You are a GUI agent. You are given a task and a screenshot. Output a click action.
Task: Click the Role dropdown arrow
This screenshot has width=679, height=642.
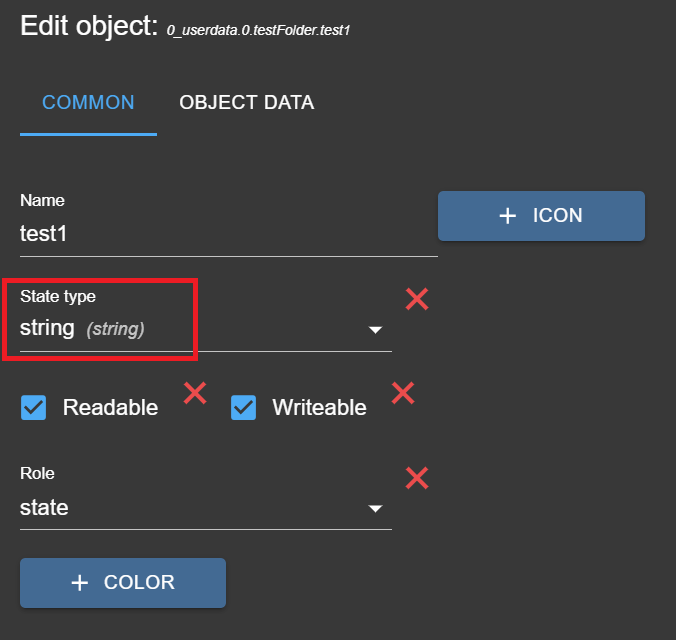375,509
